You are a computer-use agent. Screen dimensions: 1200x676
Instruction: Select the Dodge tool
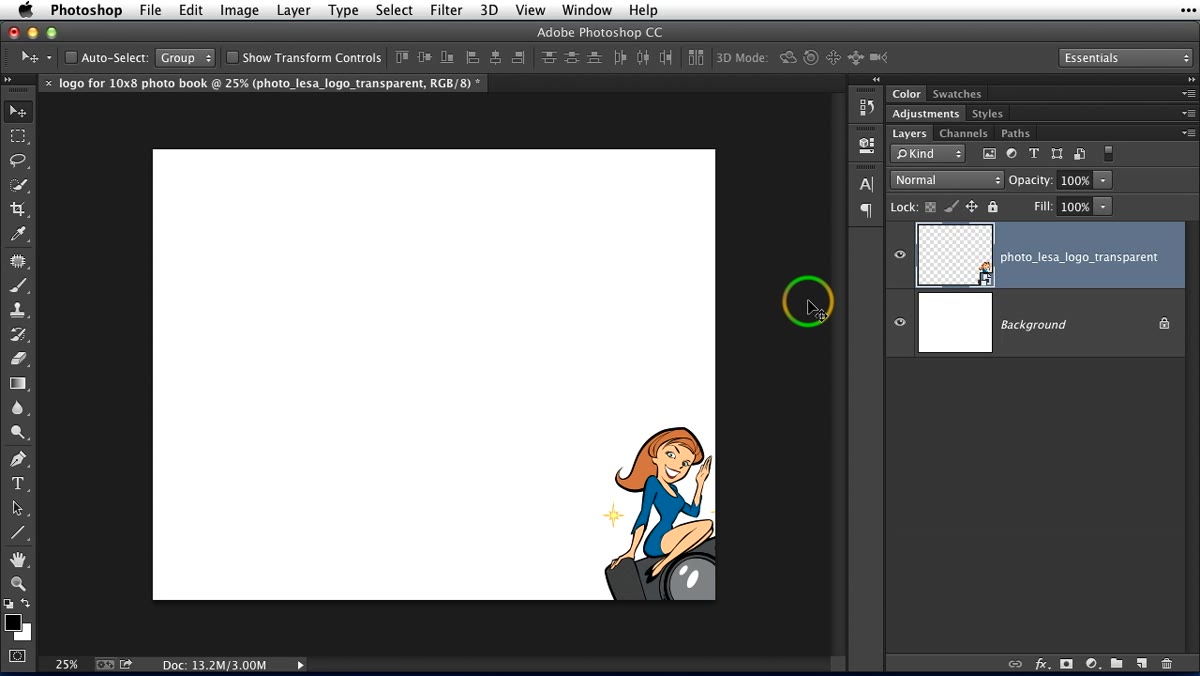pyautogui.click(x=18, y=433)
